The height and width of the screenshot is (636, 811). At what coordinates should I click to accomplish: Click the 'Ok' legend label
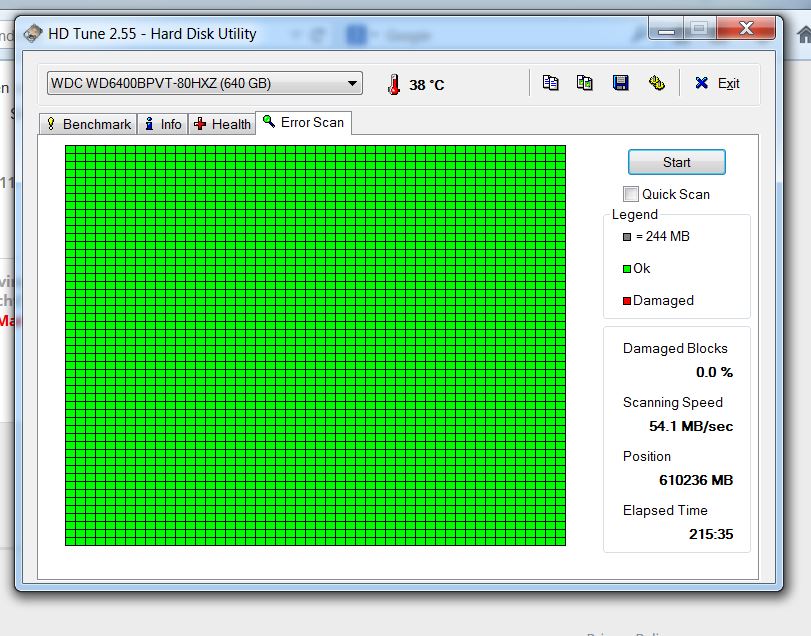(x=641, y=268)
